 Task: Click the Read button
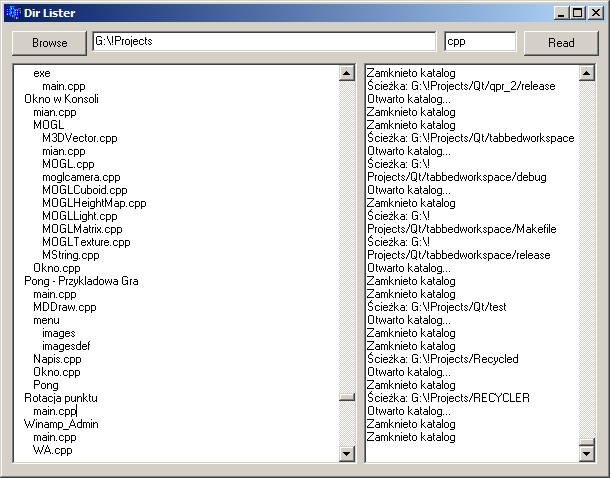pyautogui.click(x=561, y=43)
